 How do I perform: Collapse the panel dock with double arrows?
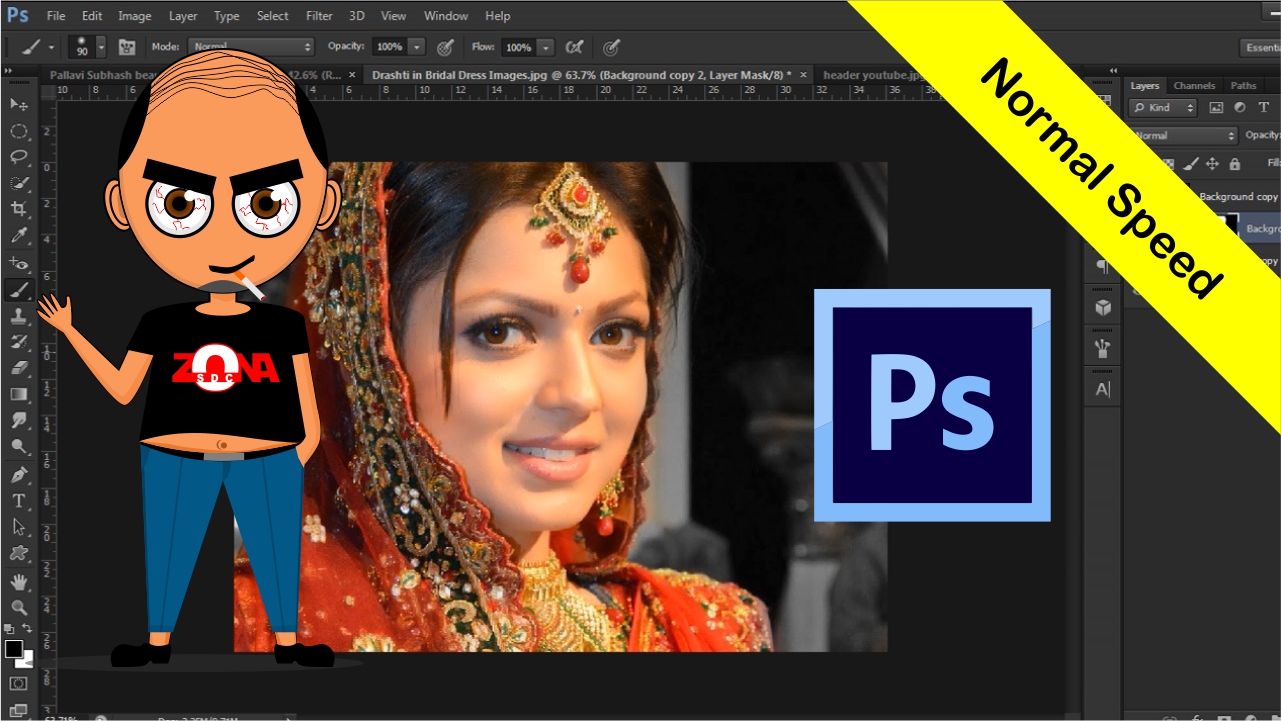coord(1114,71)
